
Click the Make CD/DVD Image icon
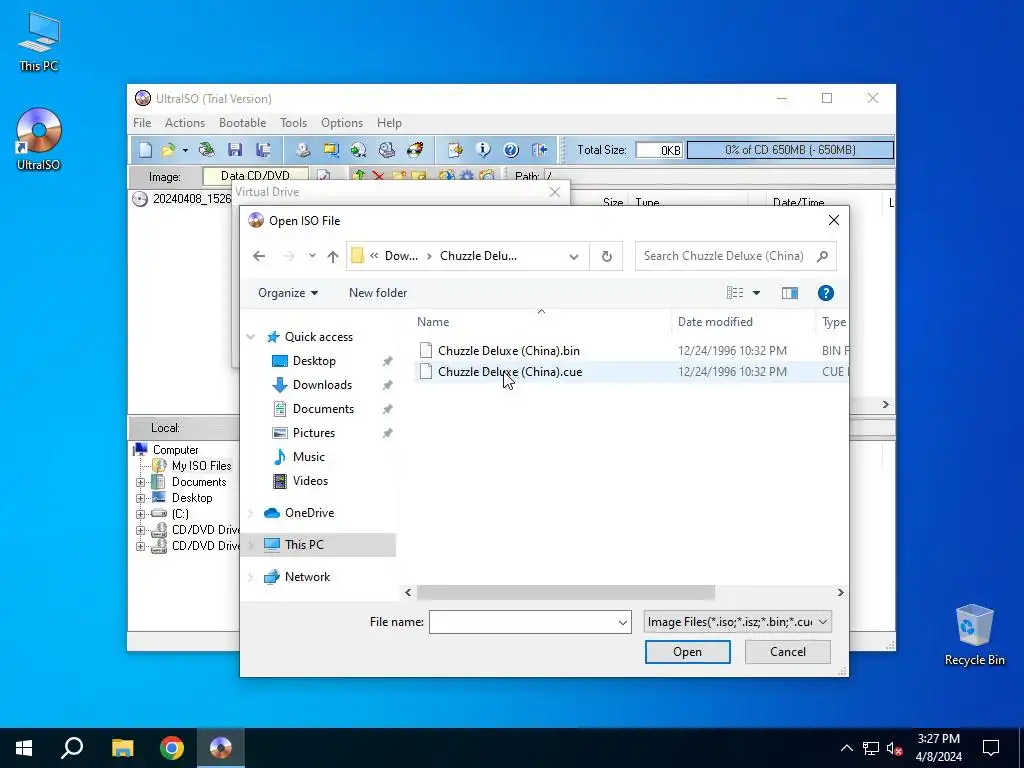302,150
